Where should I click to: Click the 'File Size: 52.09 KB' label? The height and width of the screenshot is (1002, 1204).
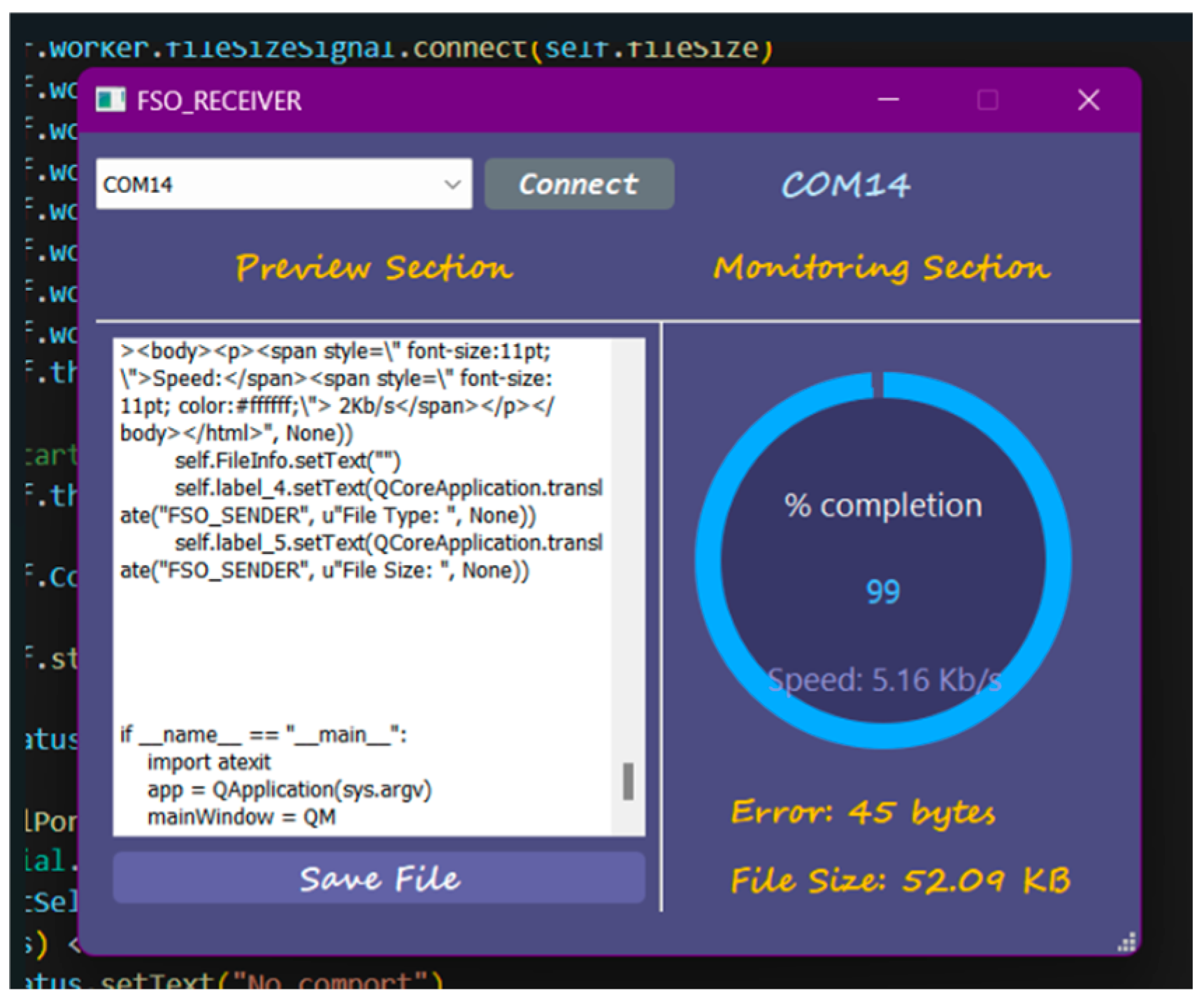901,880
